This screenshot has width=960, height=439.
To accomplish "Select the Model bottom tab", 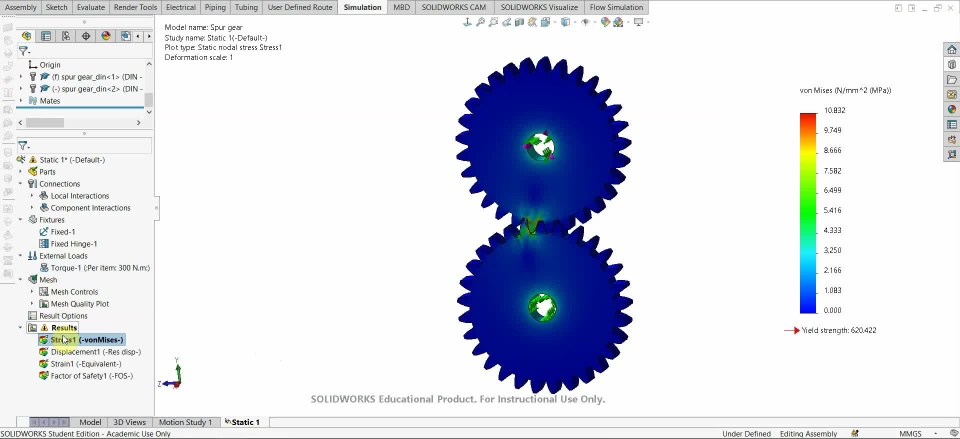I will (x=90, y=422).
